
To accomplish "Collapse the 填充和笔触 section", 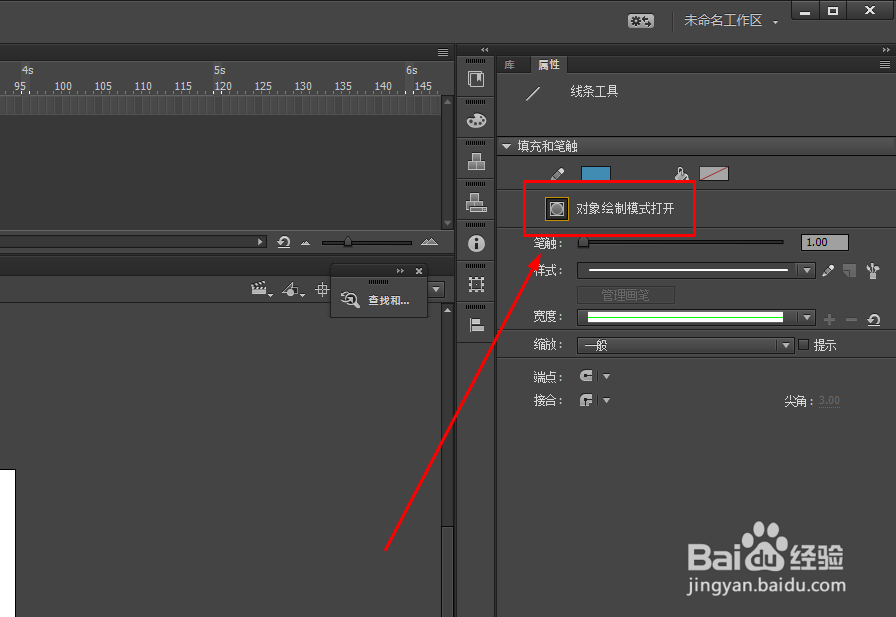I will [x=506, y=146].
